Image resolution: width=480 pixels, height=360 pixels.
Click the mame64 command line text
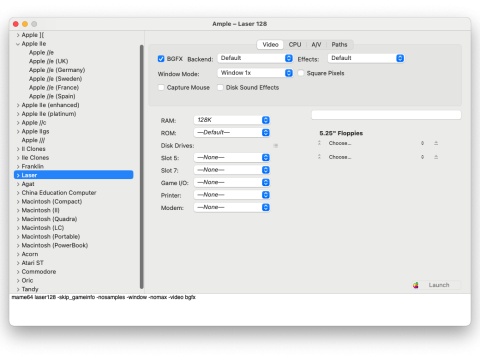[104, 297]
